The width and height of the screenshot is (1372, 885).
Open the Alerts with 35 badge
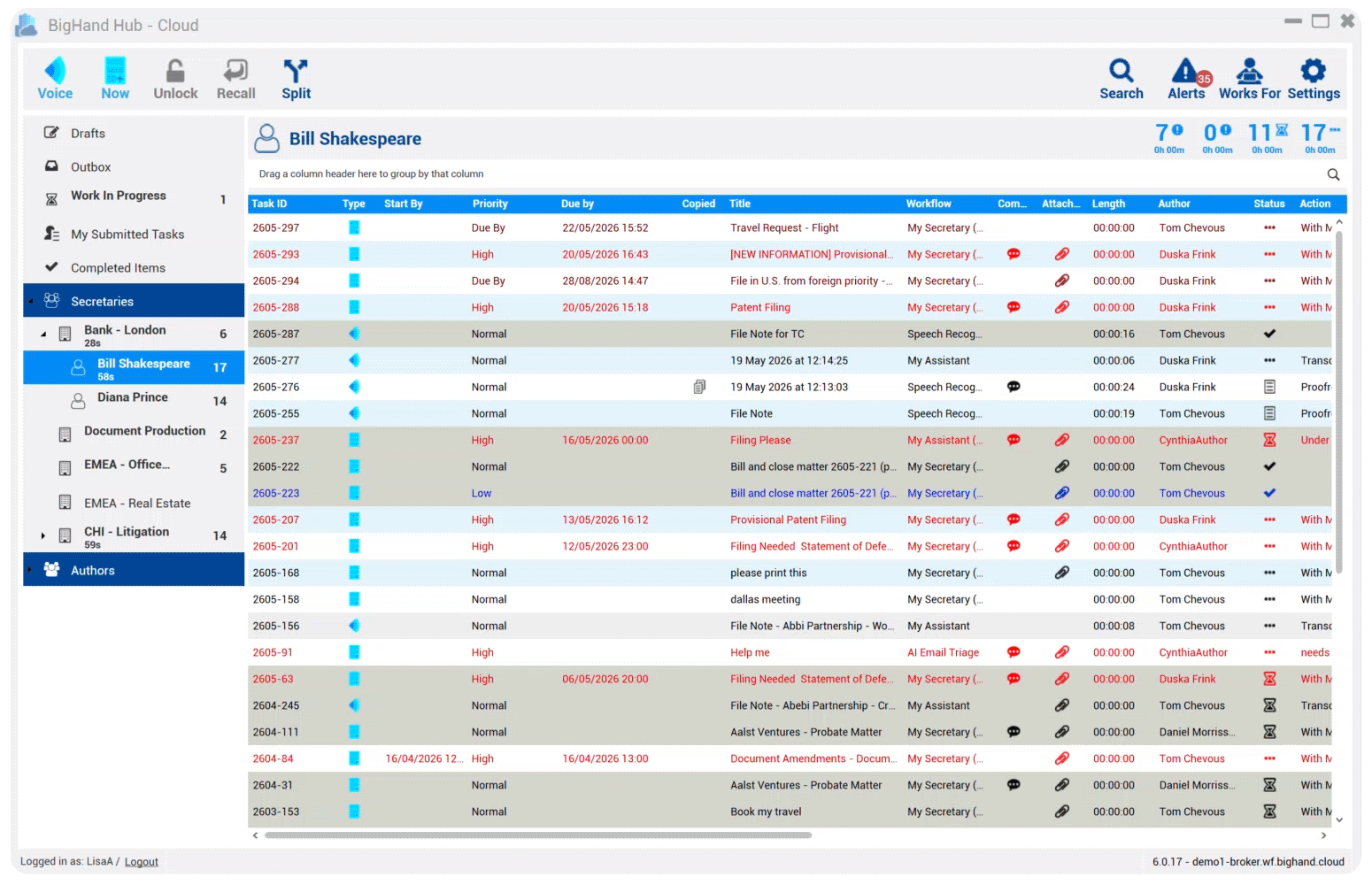[x=1186, y=79]
